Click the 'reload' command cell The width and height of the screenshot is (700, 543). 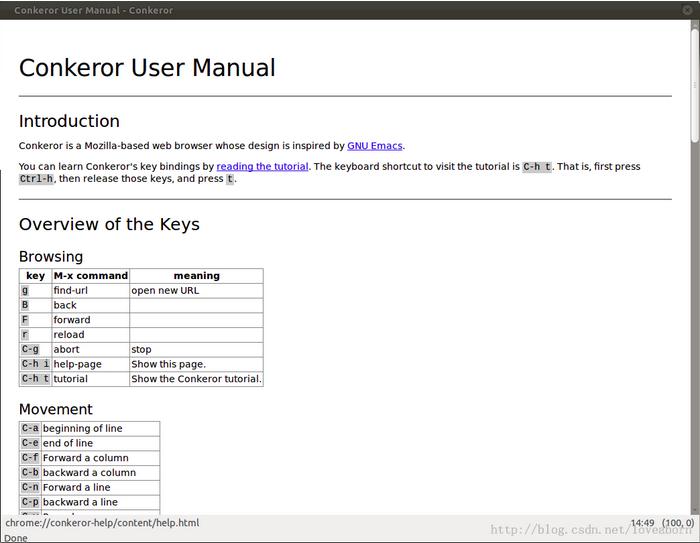pyautogui.click(x=91, y=335)
